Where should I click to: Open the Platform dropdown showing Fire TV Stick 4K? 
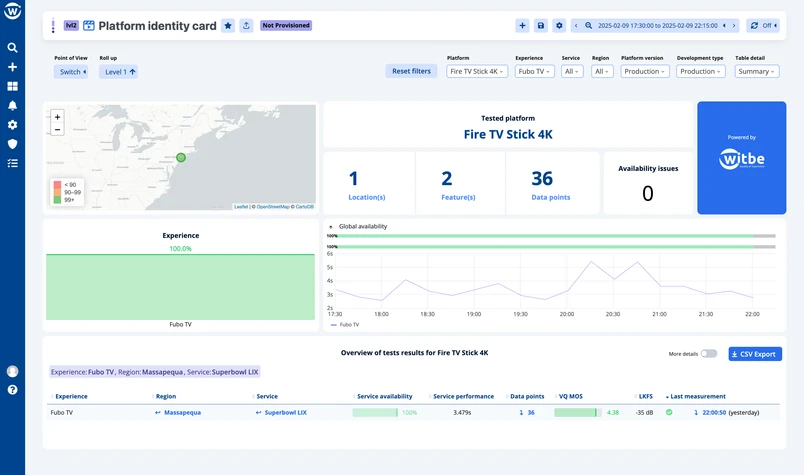click(x=478, y=72)
